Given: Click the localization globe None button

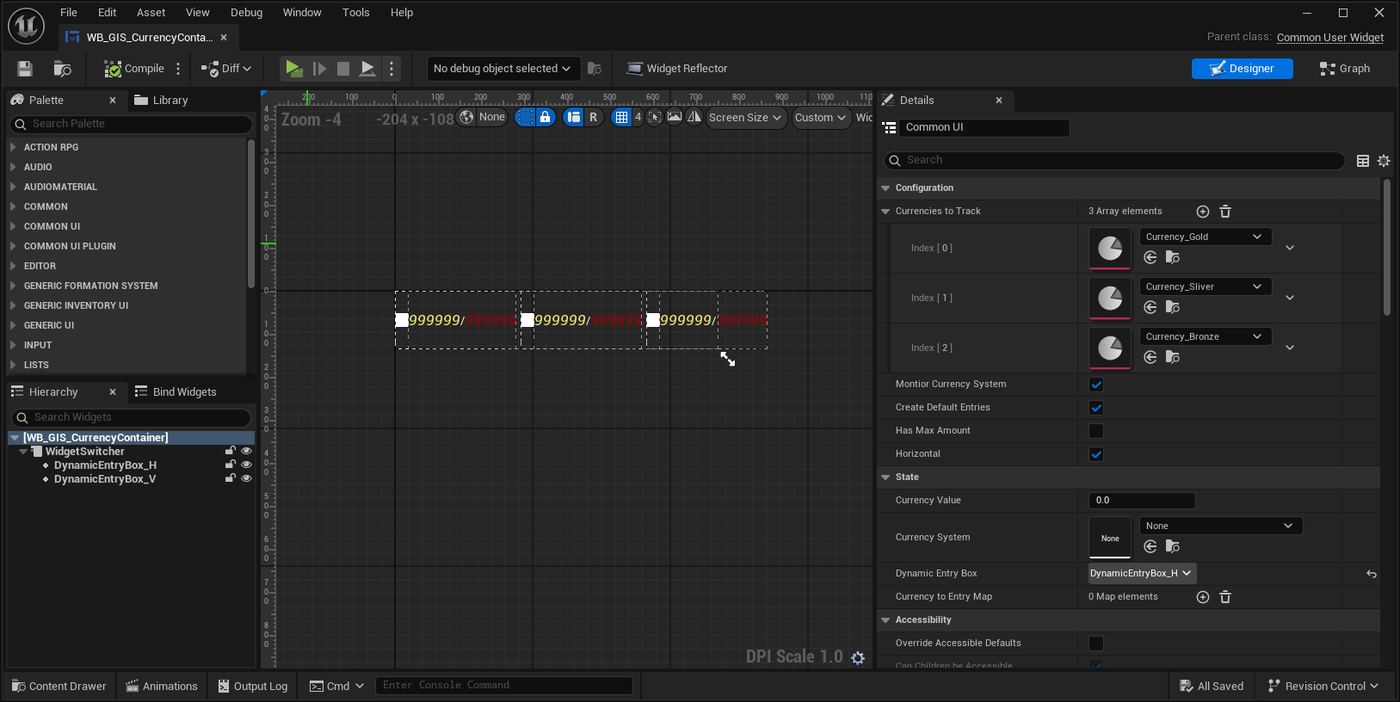Looking at the screenshot, I should coord(483,117).
